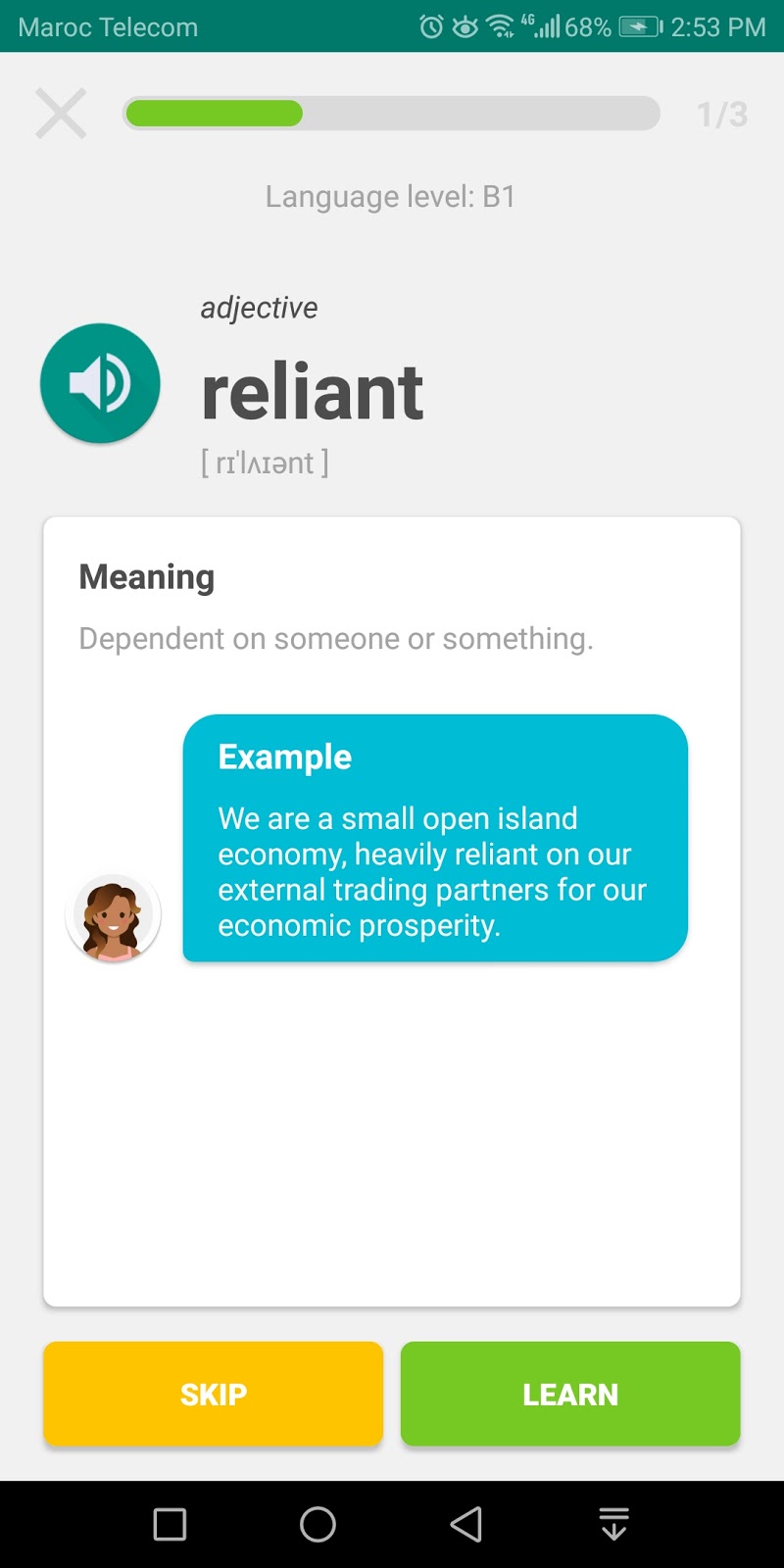
Task: Tap the speaker avatar next to the example
Action: click(113, 917)
